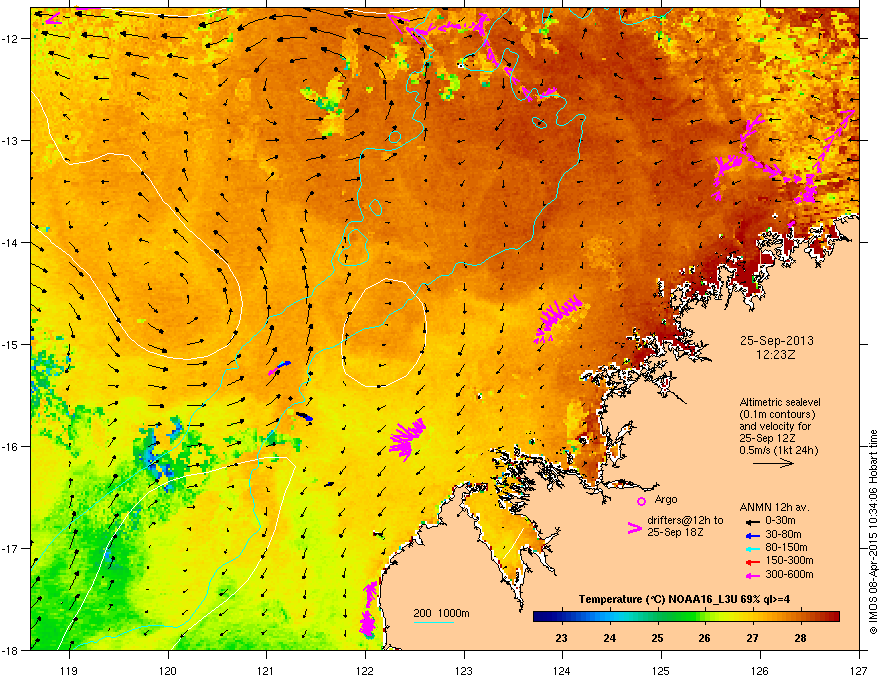Image resolution: width=880 pixels, height=680 pixels.
Task: Click the longitude axis label 123
Action: (464, 670)
